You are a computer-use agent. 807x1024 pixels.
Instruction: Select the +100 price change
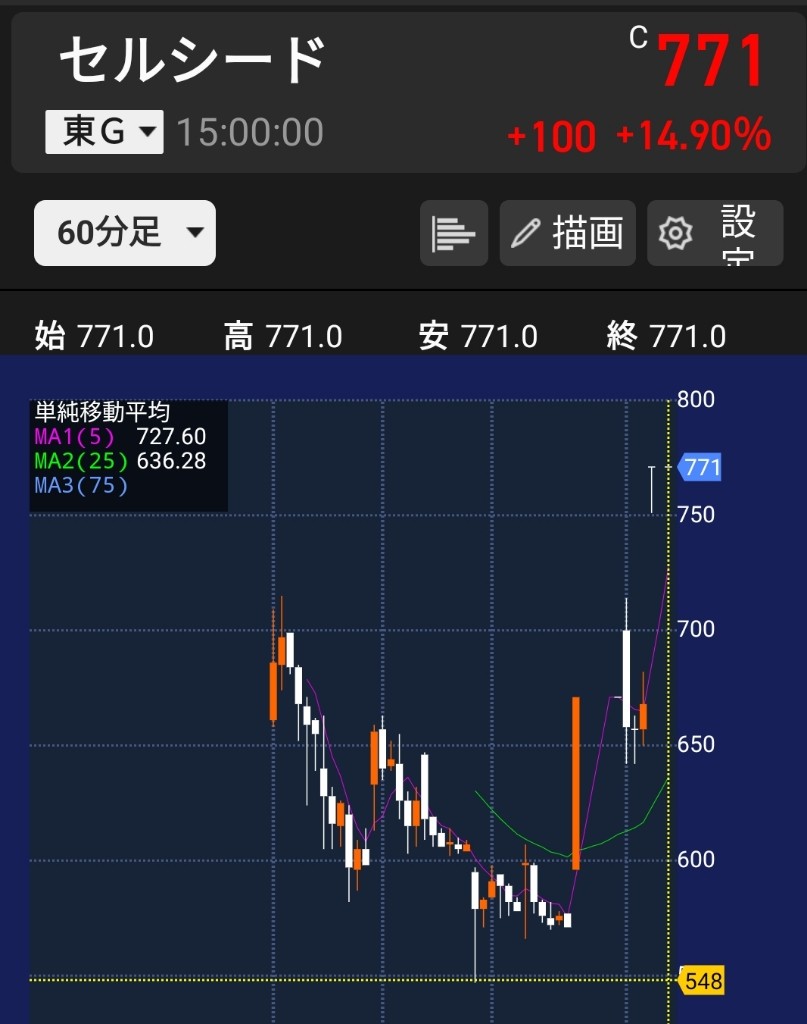click(552, 136)
